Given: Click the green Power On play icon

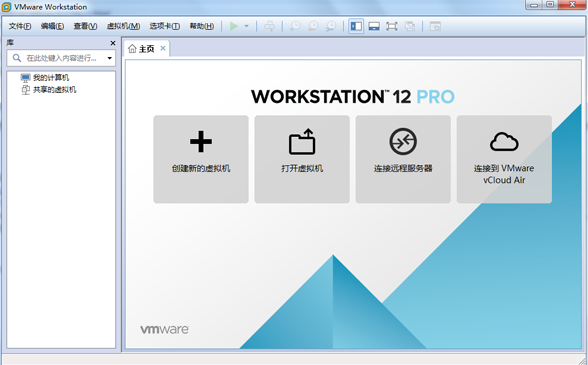Looking at the screenshot, I should 234,26.
